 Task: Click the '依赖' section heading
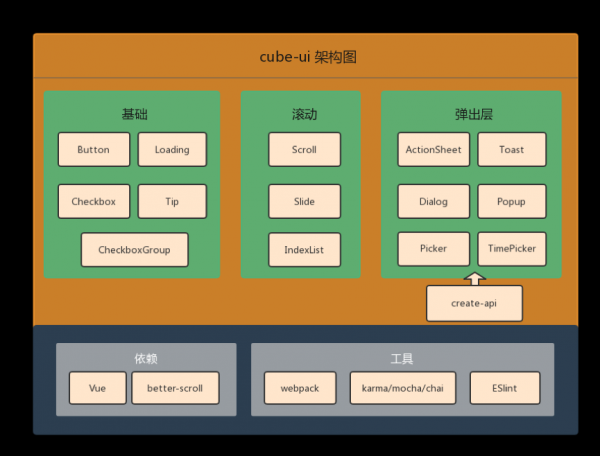146,358
